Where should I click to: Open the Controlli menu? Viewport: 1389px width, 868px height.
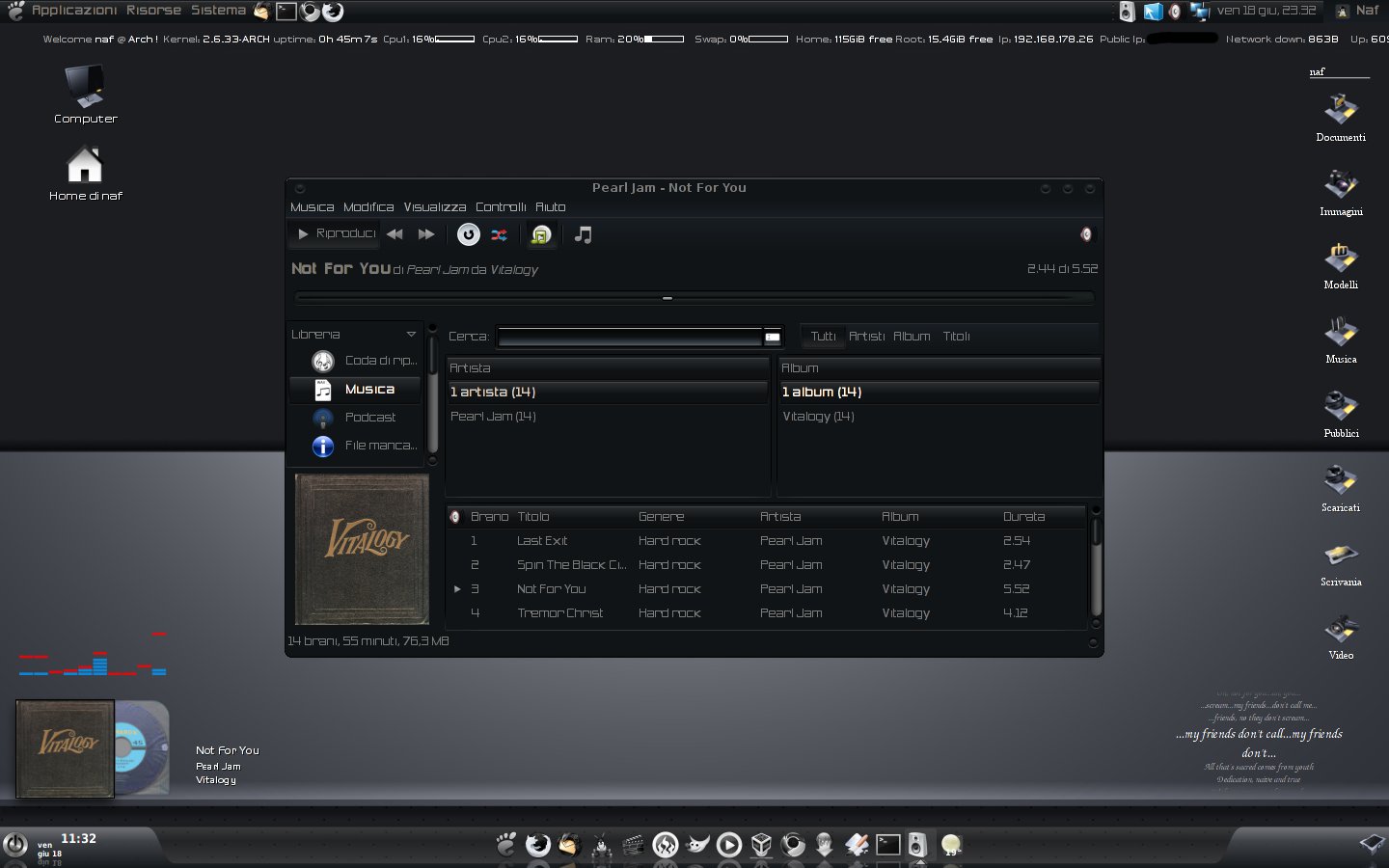pos(501,207)
